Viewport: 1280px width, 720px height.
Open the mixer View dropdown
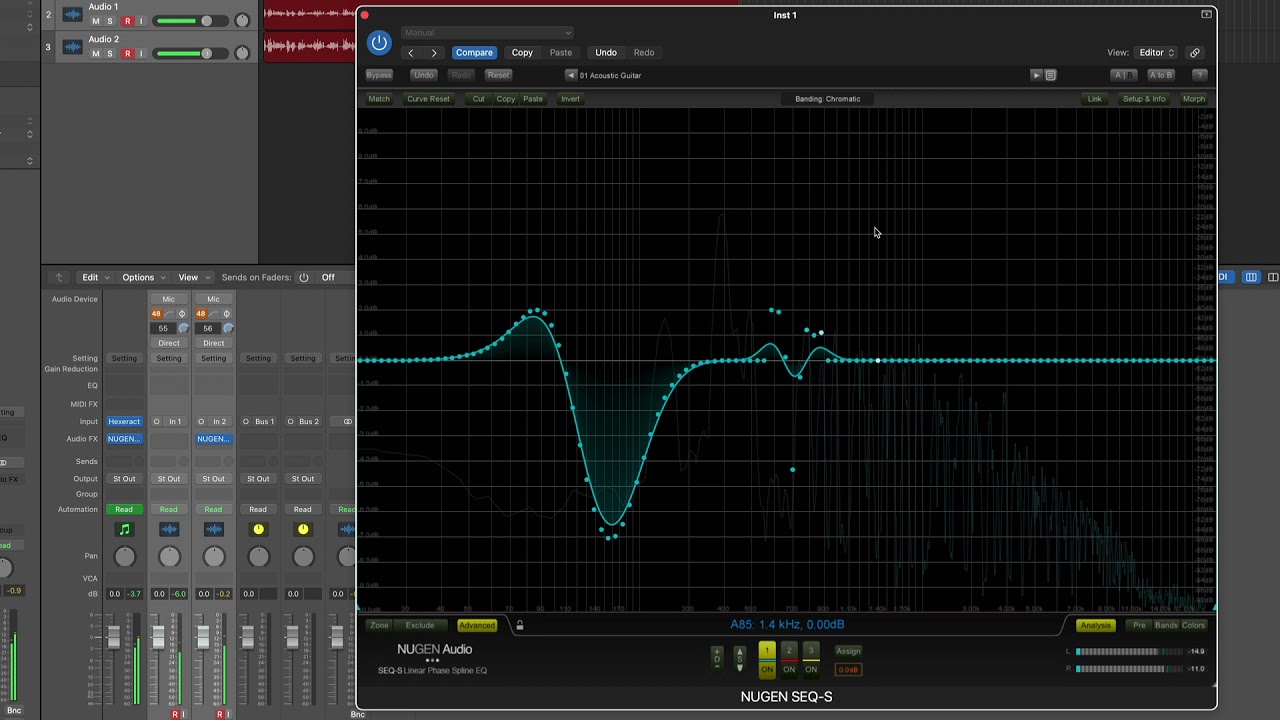194,277
